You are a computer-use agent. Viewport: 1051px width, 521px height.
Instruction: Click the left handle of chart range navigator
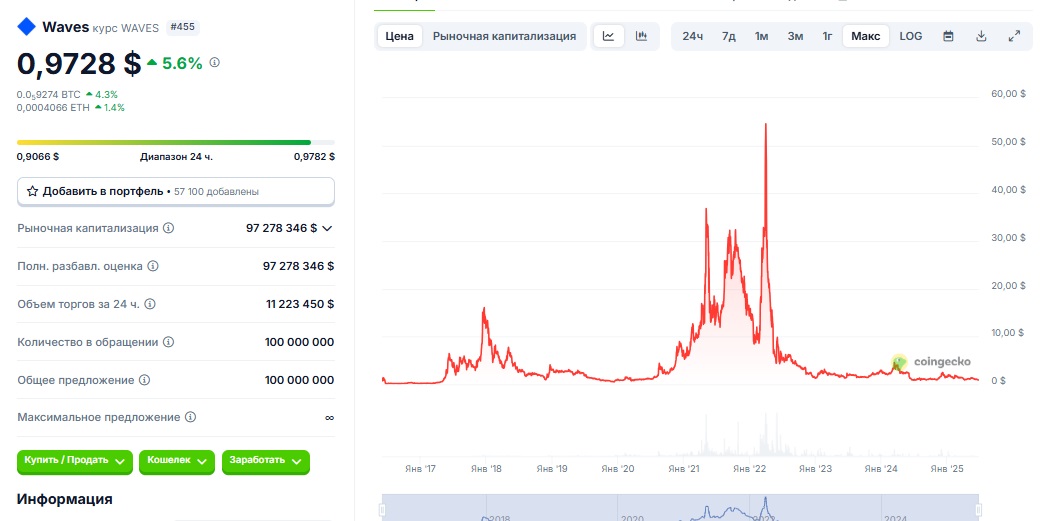pos(383,509)
